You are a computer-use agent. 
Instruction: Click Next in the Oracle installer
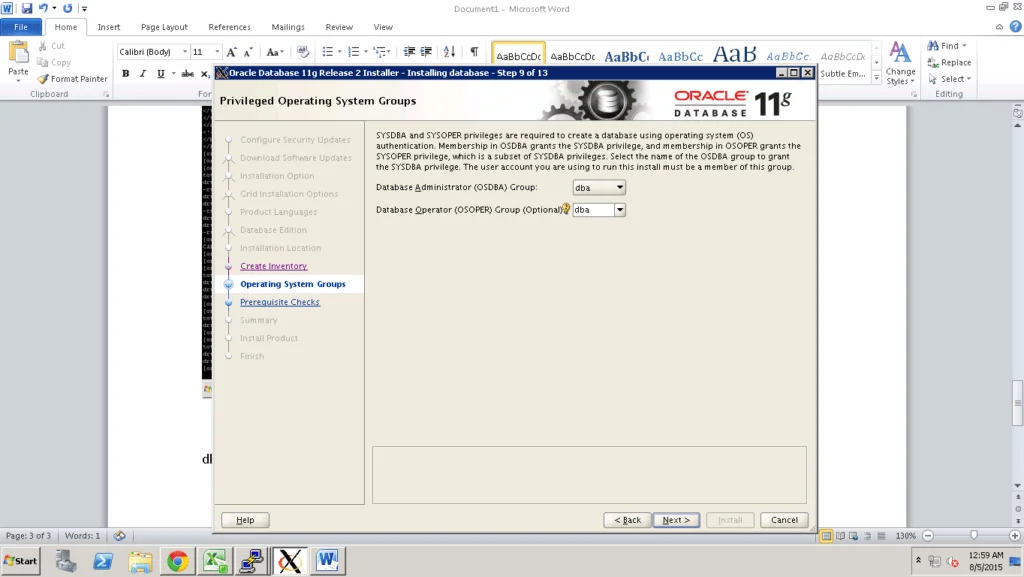676,520
